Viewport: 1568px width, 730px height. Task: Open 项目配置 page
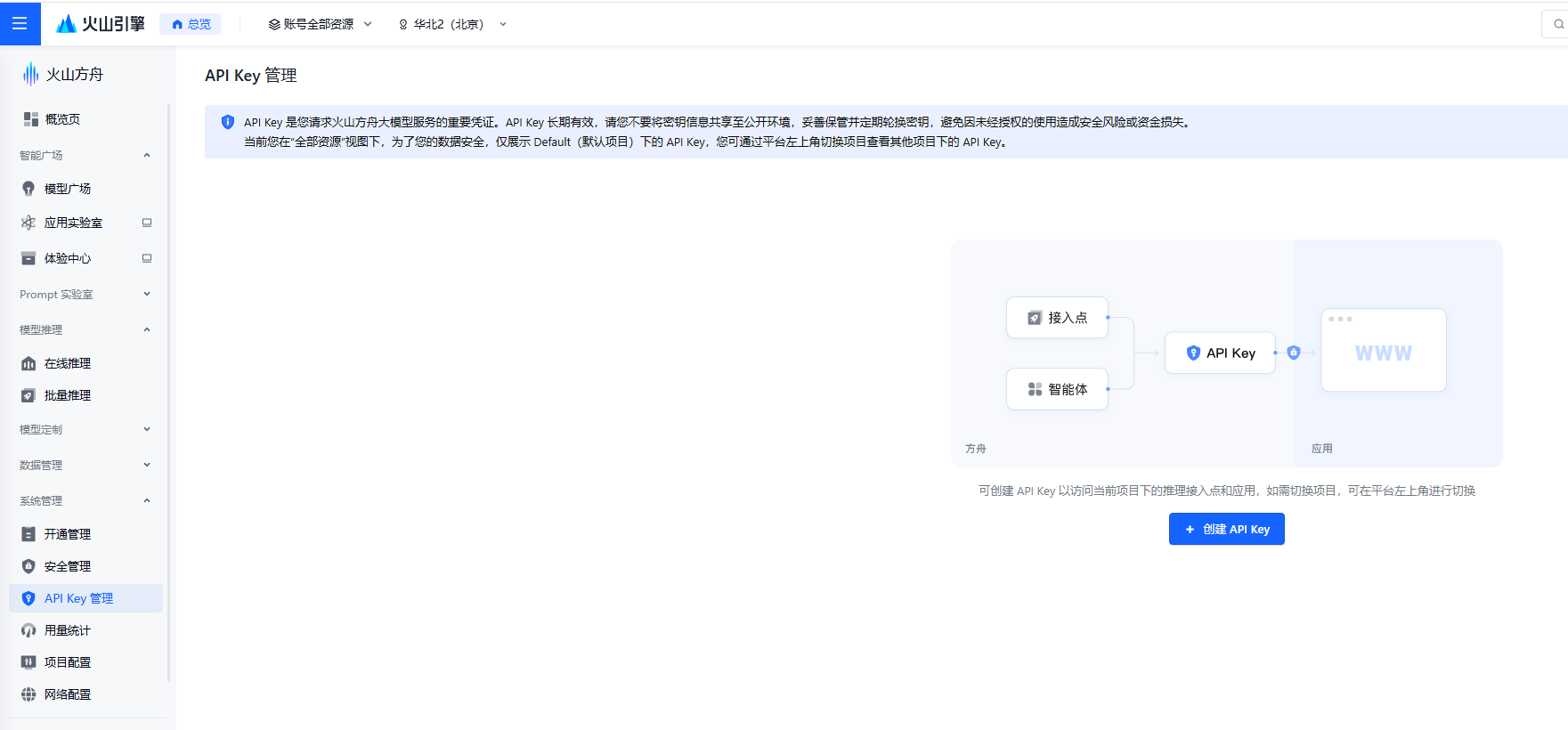click(68, 662)
